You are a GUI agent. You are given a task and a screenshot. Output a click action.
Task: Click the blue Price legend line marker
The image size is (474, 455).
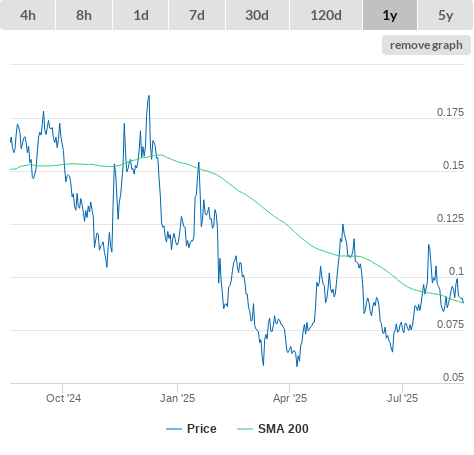click(174, 429)
